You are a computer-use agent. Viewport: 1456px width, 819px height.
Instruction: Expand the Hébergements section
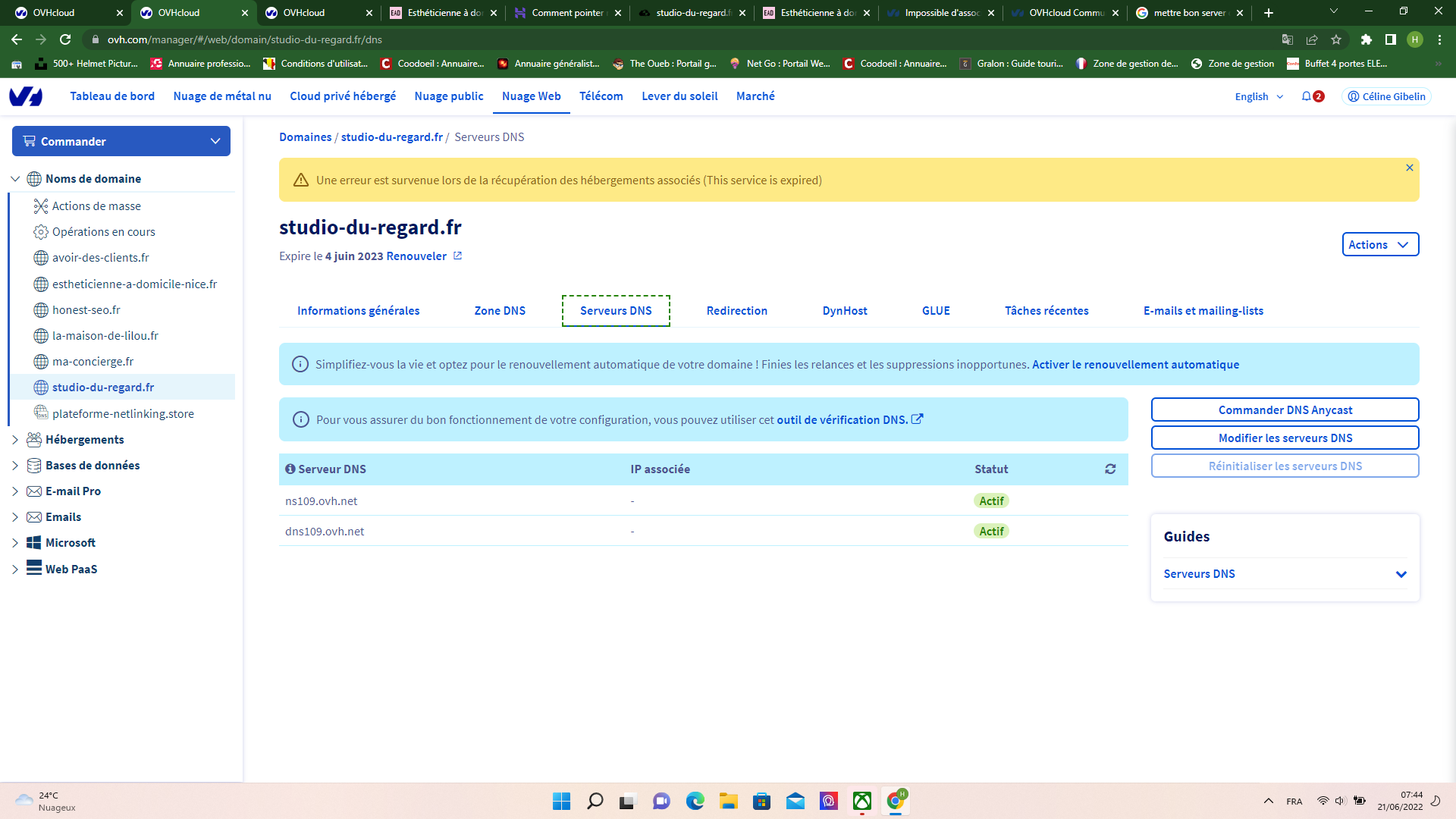tap(15, 440)
